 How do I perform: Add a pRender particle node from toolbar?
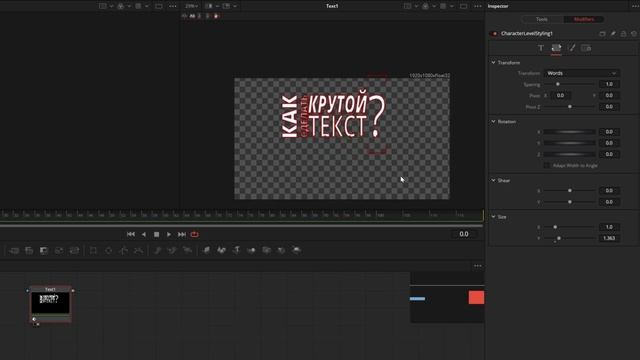pos(187,250)
